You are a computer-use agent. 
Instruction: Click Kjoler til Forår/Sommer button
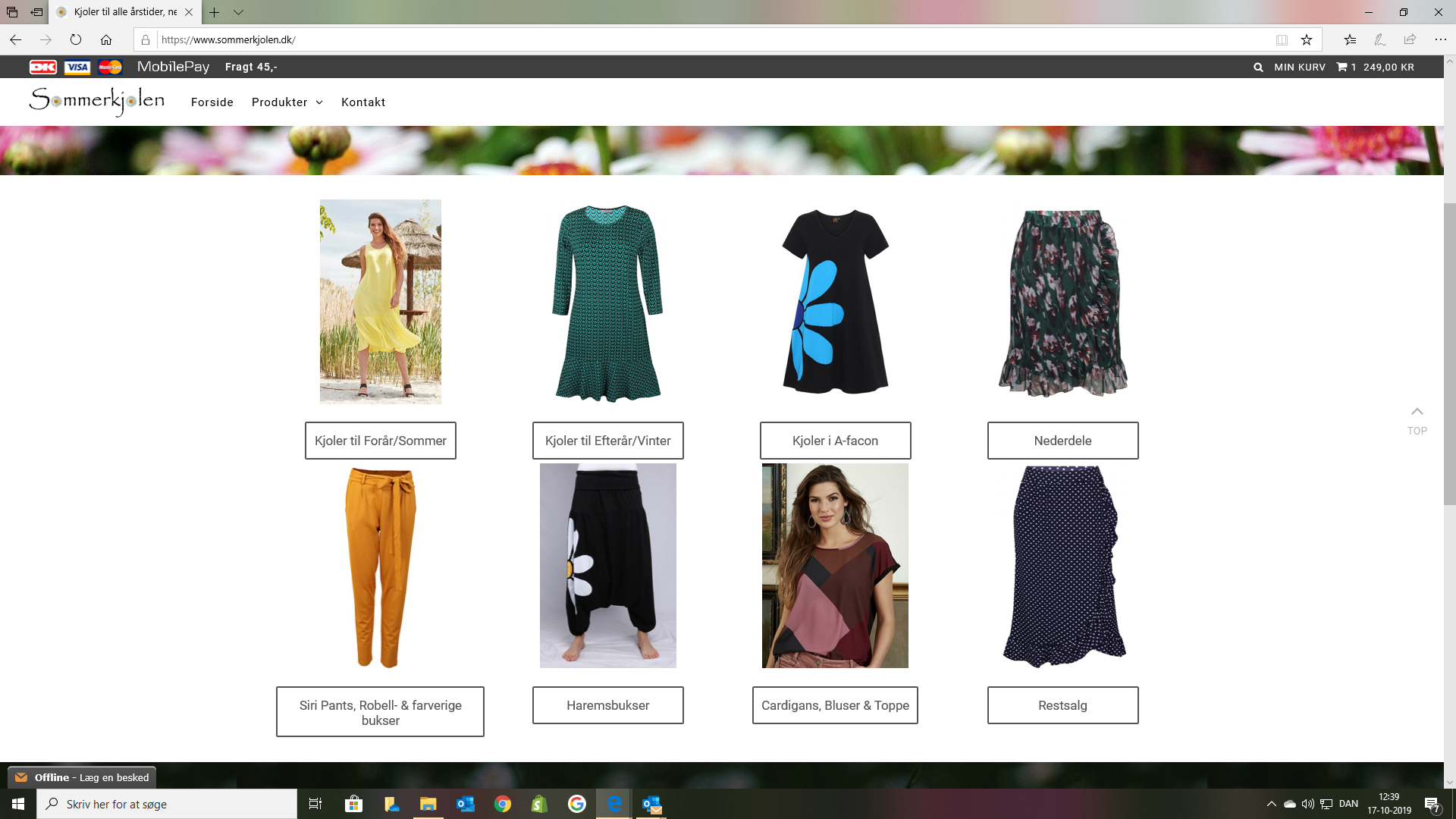380,441
